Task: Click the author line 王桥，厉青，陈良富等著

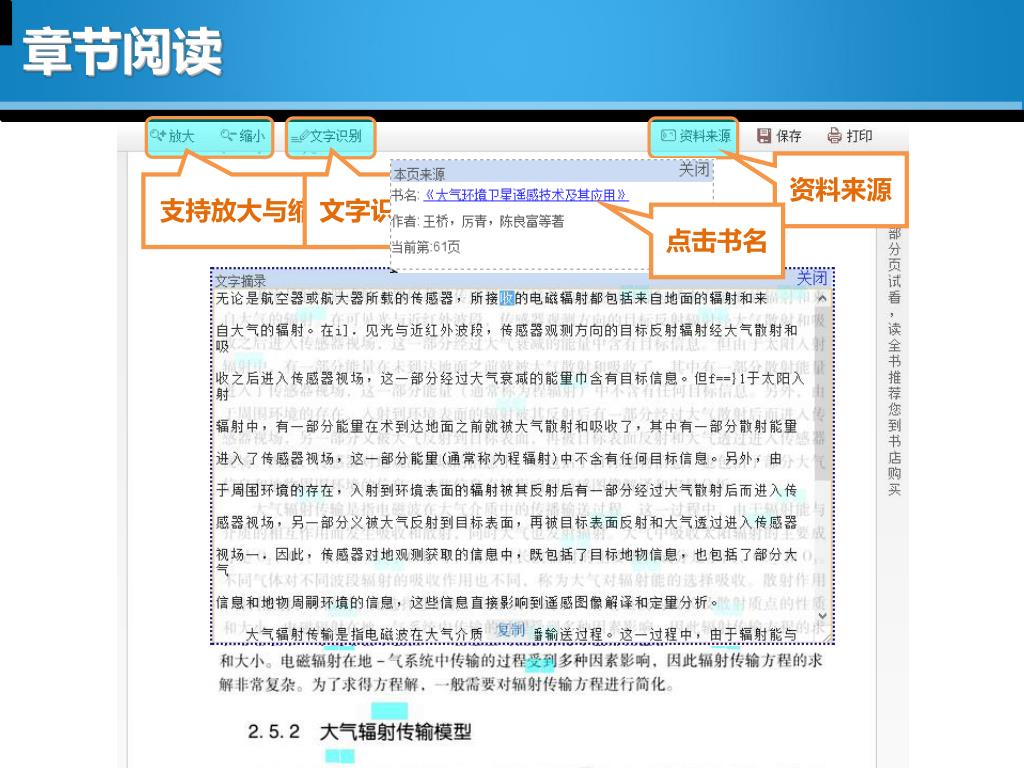Action: click(x=477, y=221)
